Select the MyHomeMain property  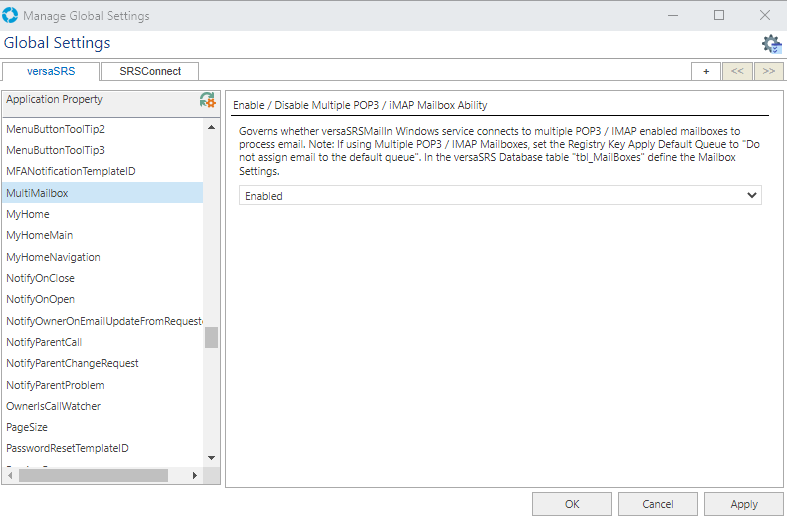click(102, 235)
